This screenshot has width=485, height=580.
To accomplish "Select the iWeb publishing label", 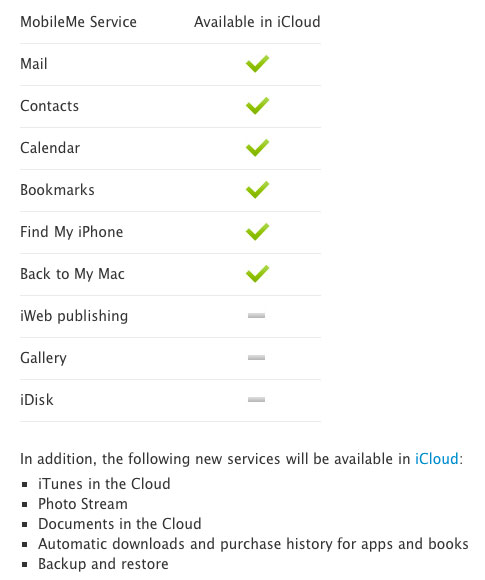I will (x=74, y=316).
